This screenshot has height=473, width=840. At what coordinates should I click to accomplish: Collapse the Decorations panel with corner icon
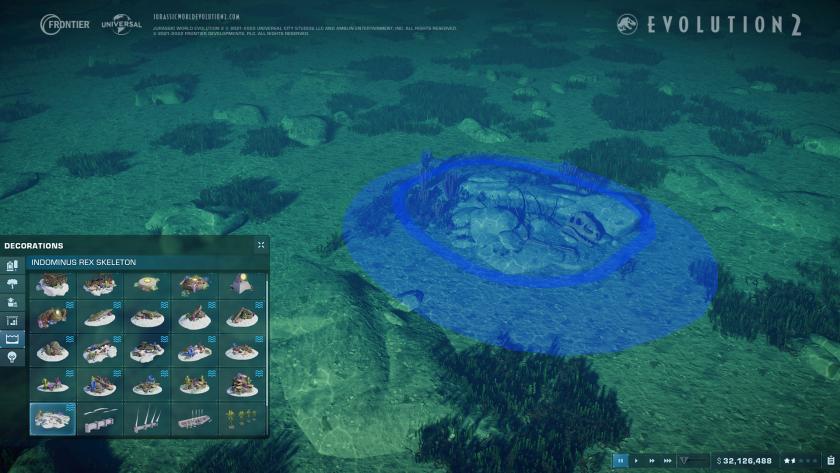click(261, 245)
